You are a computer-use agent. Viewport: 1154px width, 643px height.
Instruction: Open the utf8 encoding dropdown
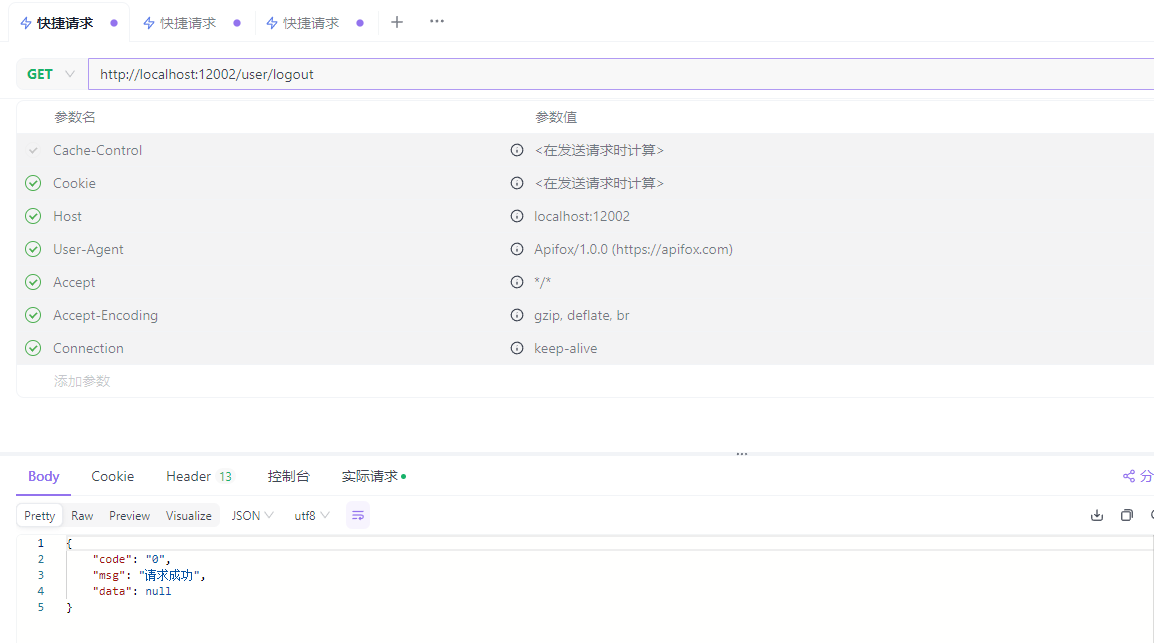click(x=311, y=516)
